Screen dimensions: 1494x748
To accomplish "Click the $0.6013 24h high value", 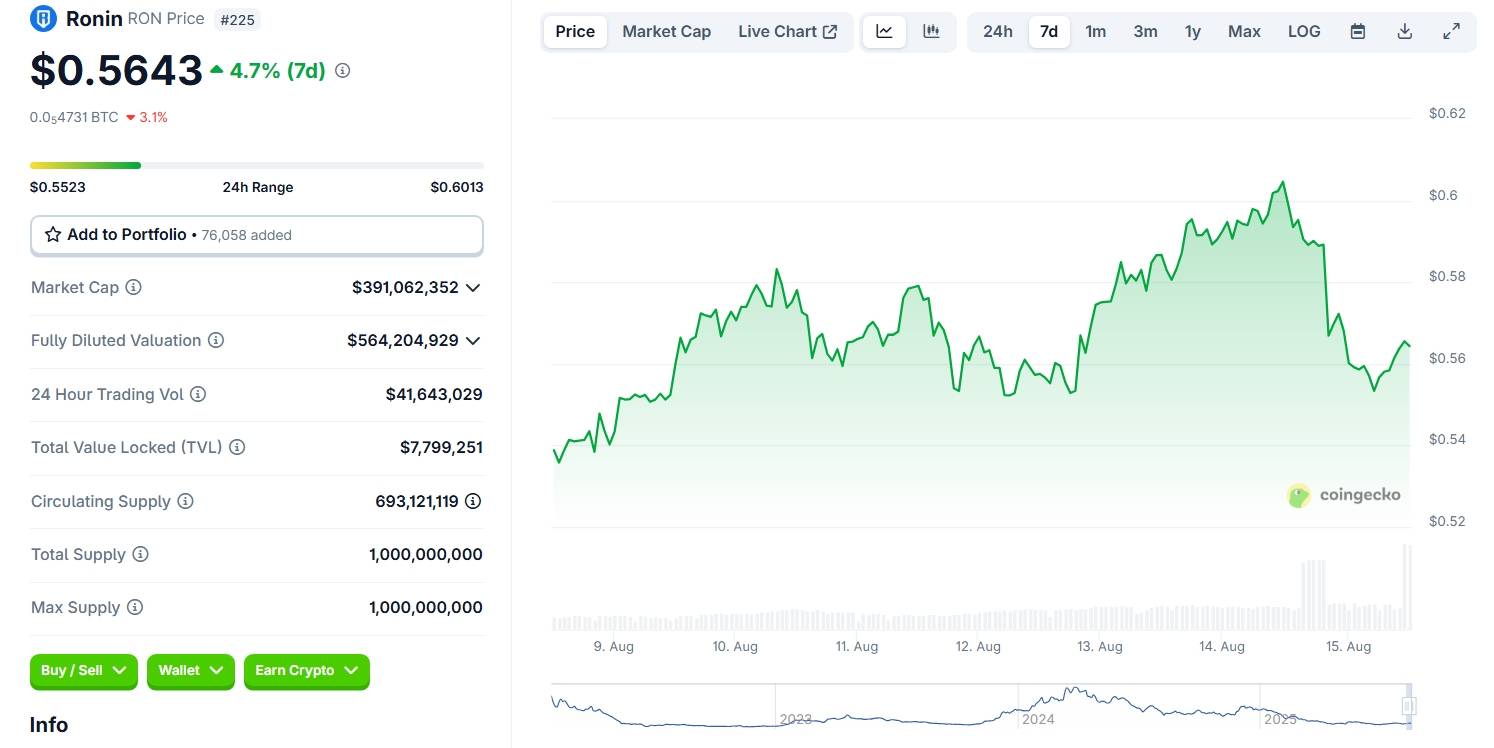I will (457, 187).
